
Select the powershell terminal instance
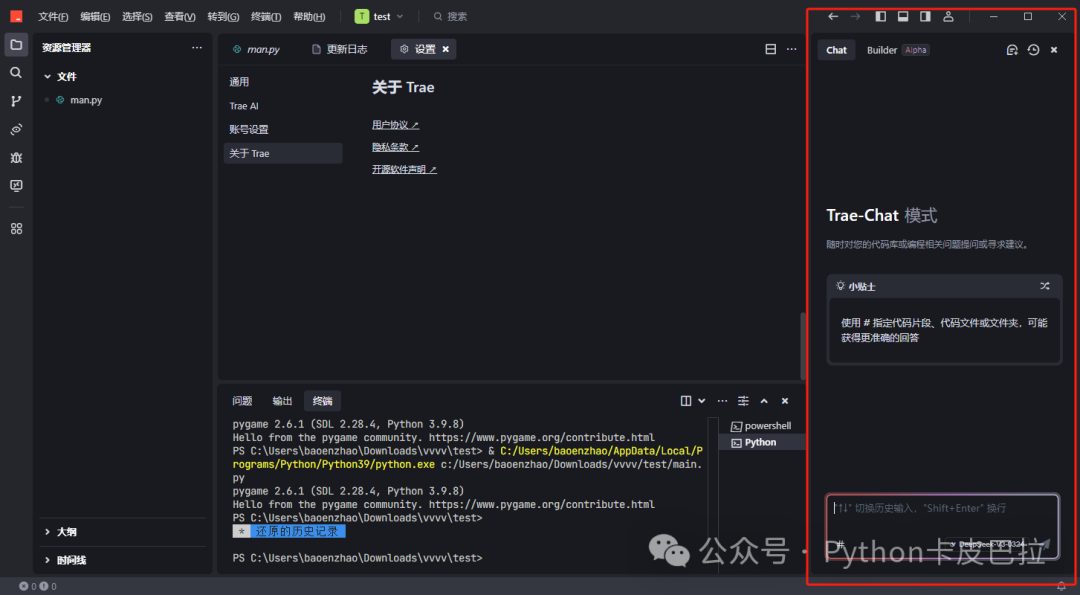(x=762, y=426)
